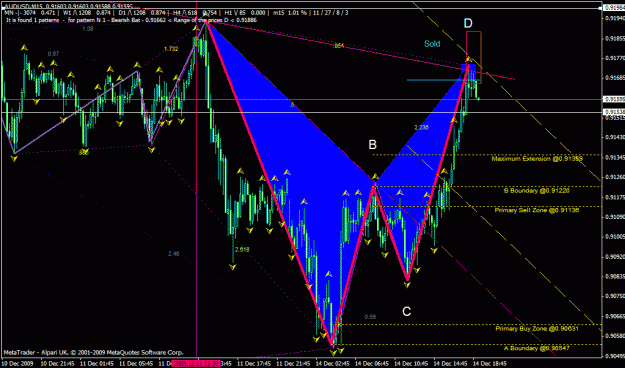Click the '11 Dec 01:45' time axis label

click(97, 364)
